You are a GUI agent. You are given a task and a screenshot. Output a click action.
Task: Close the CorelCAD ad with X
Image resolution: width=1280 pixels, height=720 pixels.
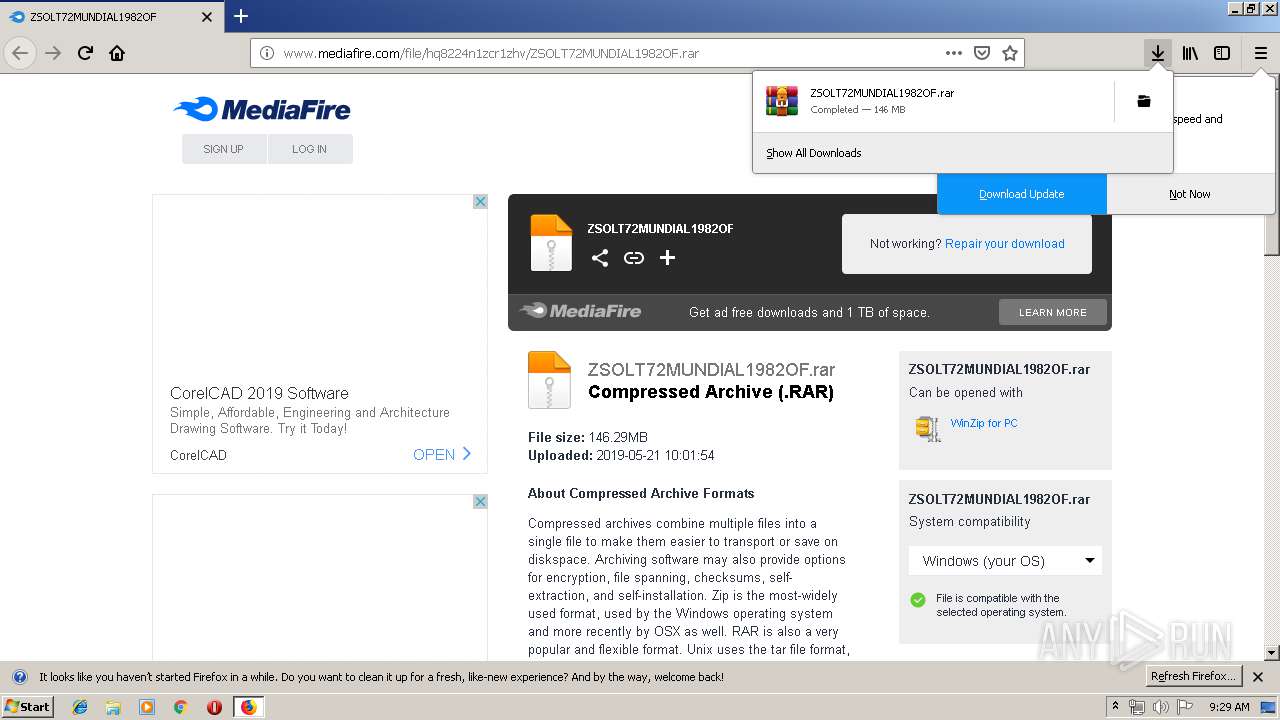(x=480, y=202)
